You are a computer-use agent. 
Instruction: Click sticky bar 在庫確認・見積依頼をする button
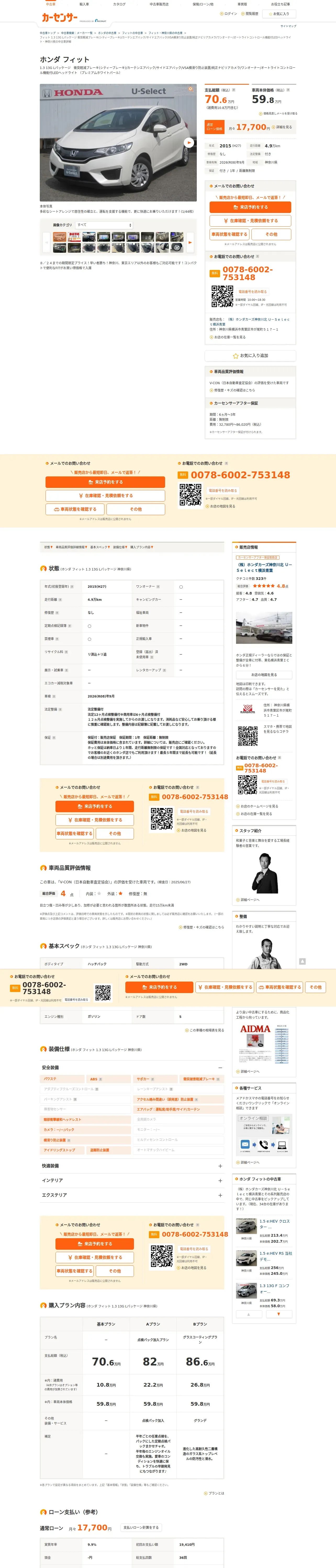coord(225,987)
